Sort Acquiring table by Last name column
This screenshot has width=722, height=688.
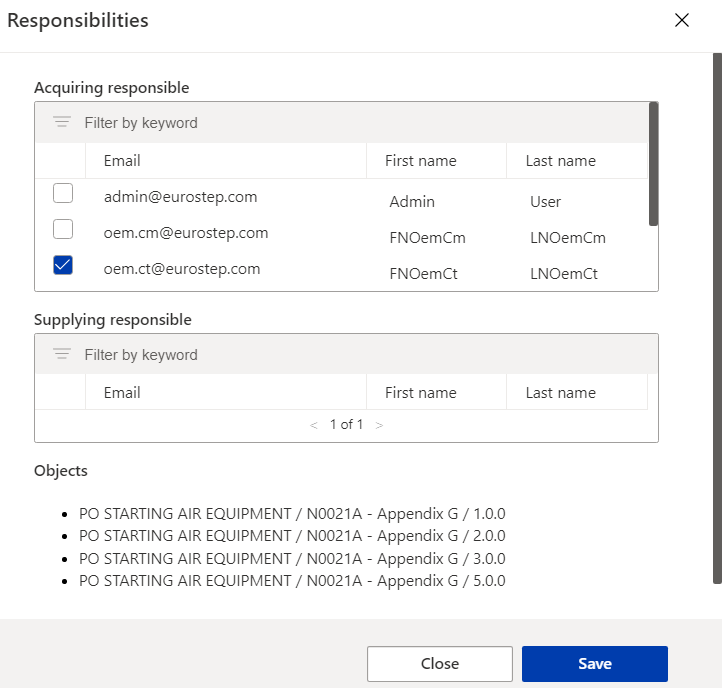tap(560, 161)
